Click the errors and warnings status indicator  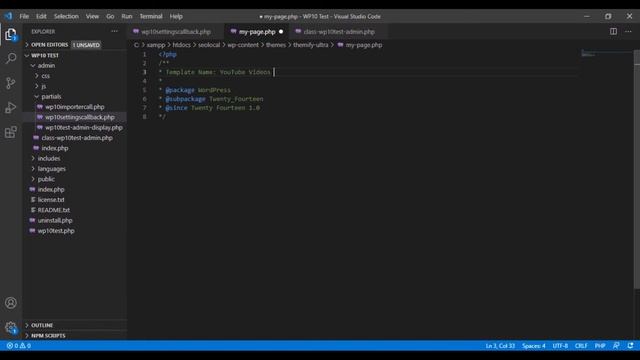point(18,346)
